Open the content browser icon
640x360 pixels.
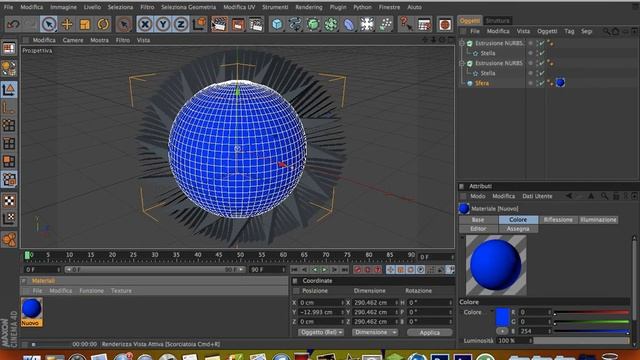coord(424,24)
